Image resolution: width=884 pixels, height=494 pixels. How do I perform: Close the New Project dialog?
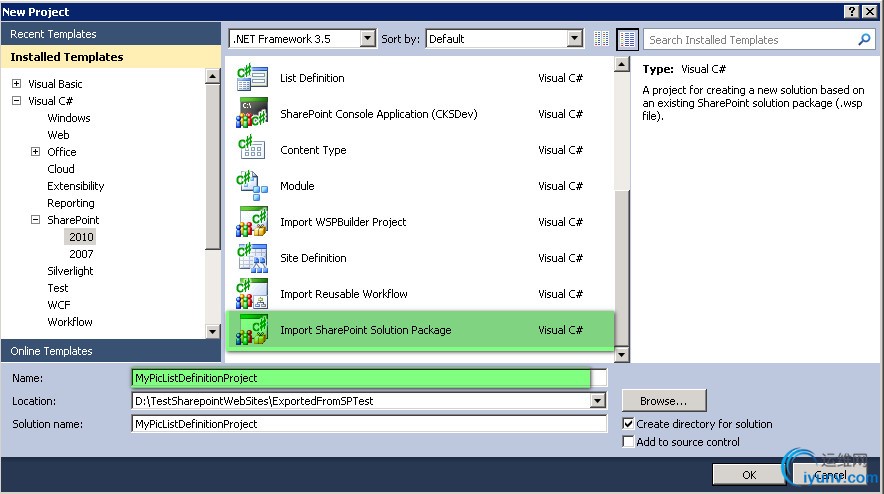pyautogui.click(x=869, y=11)
